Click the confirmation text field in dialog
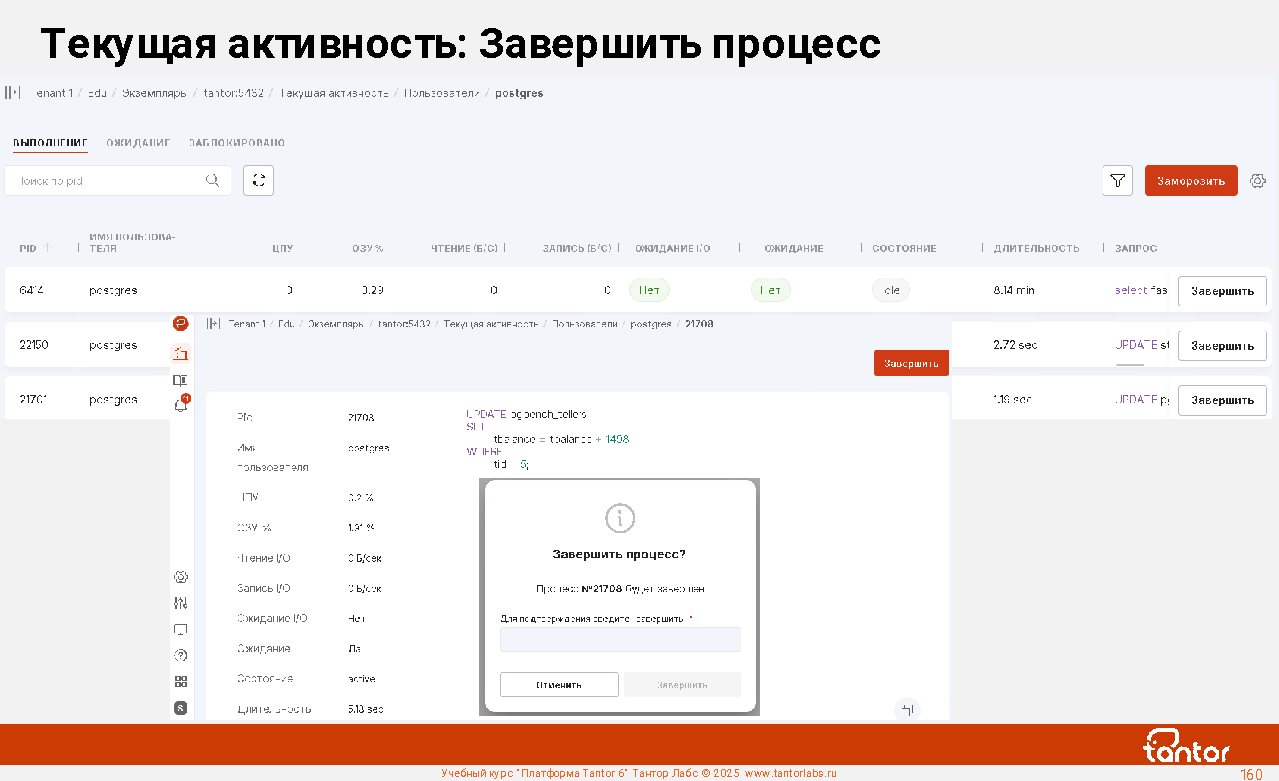This screenshot has width=1279, height=781. 620,640
